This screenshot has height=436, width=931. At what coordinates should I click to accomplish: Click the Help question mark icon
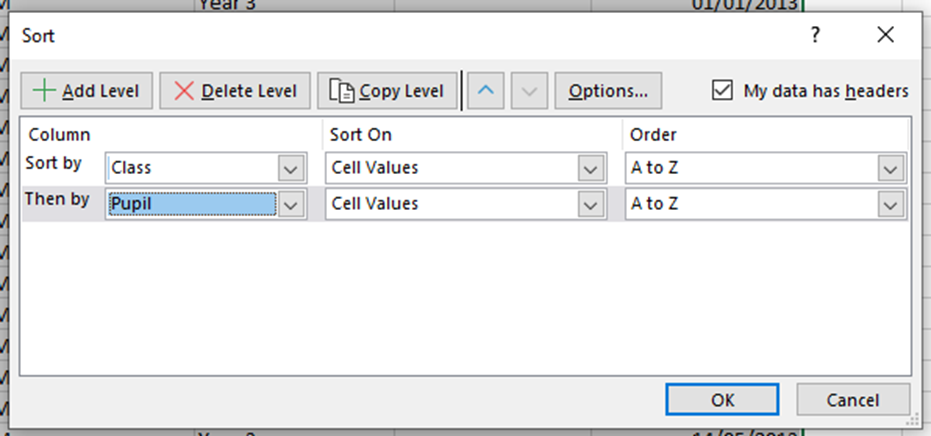[816, 36]
